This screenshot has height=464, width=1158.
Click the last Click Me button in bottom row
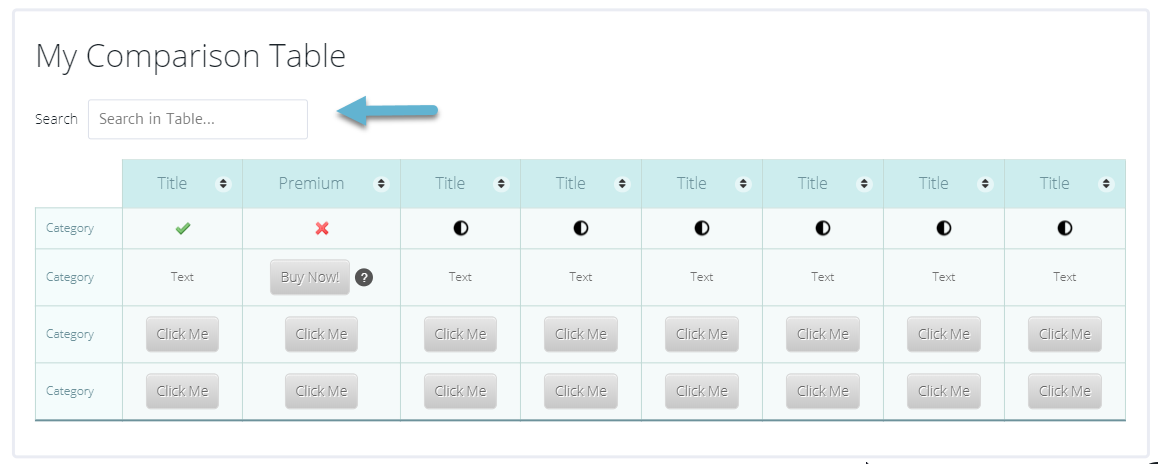[x=1064, y=391]
